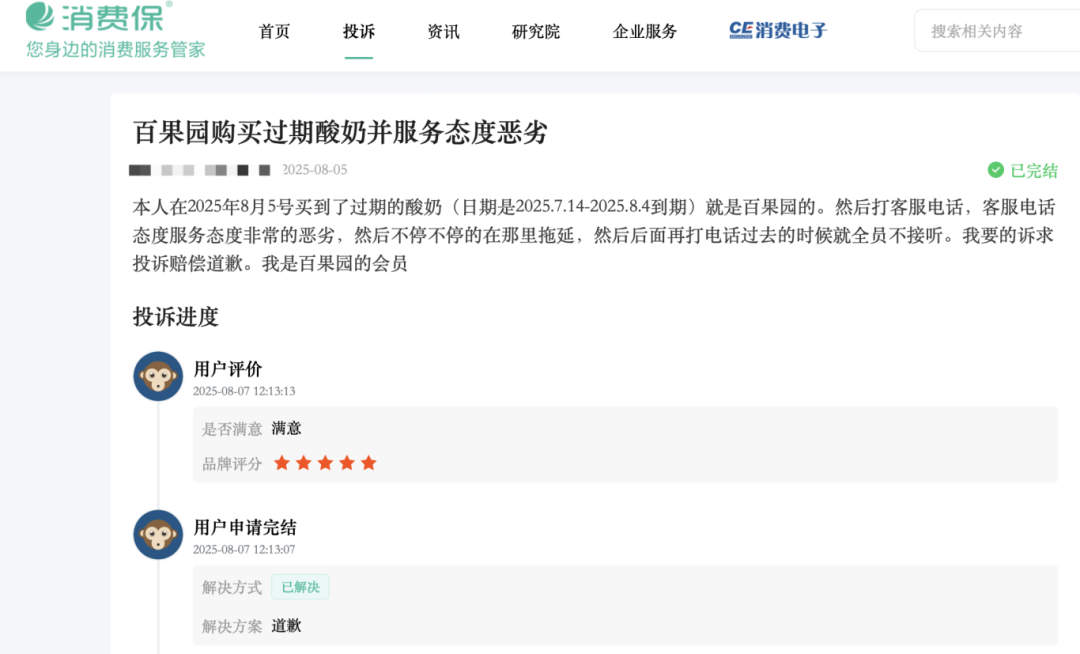Select the fifth rating star
Image resolution: width=1080 pixels, height=654 pixels.
click(x=368, y=463)
